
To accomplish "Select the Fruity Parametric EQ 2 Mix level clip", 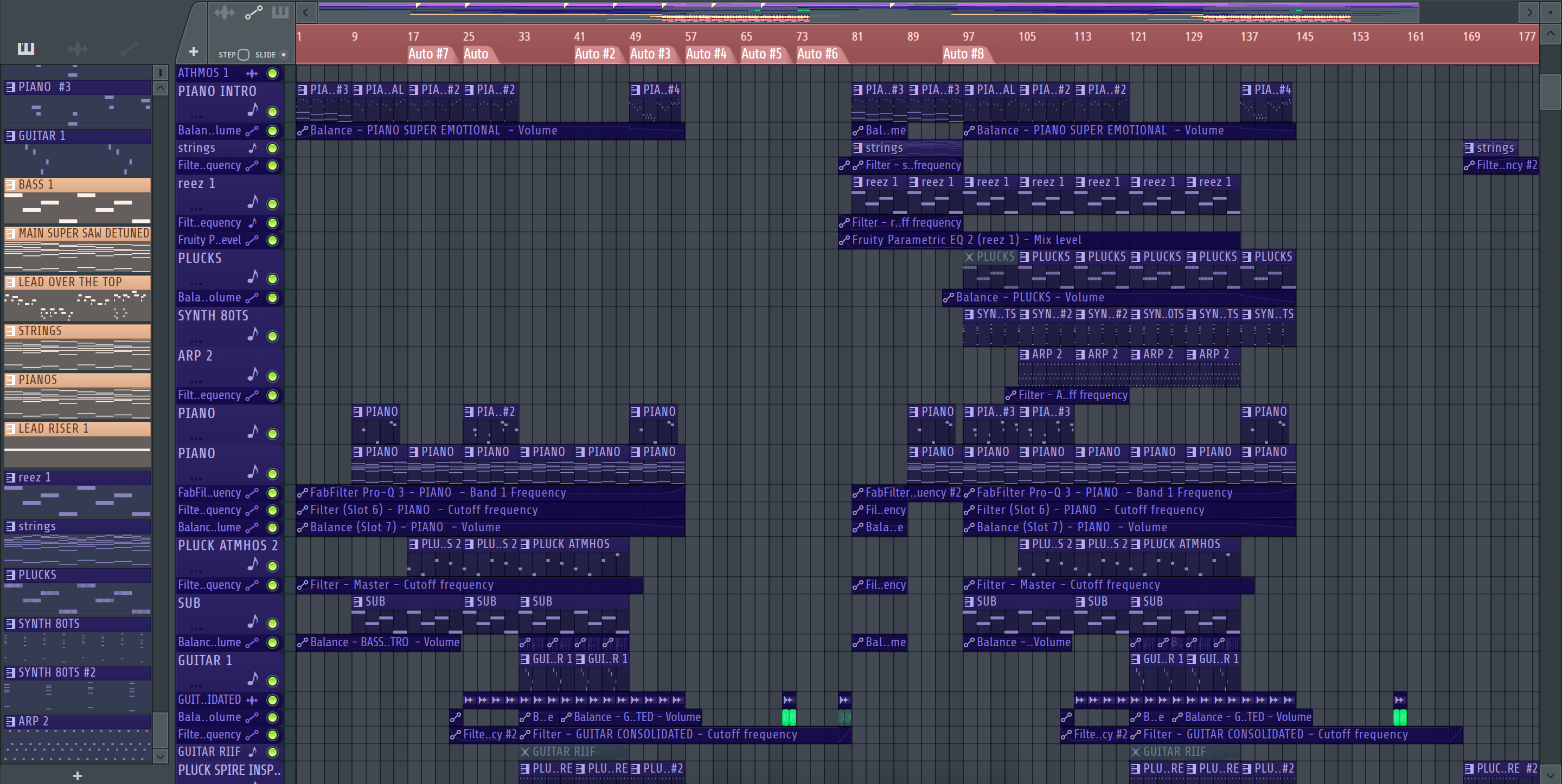I will (x=1039, y=240).
